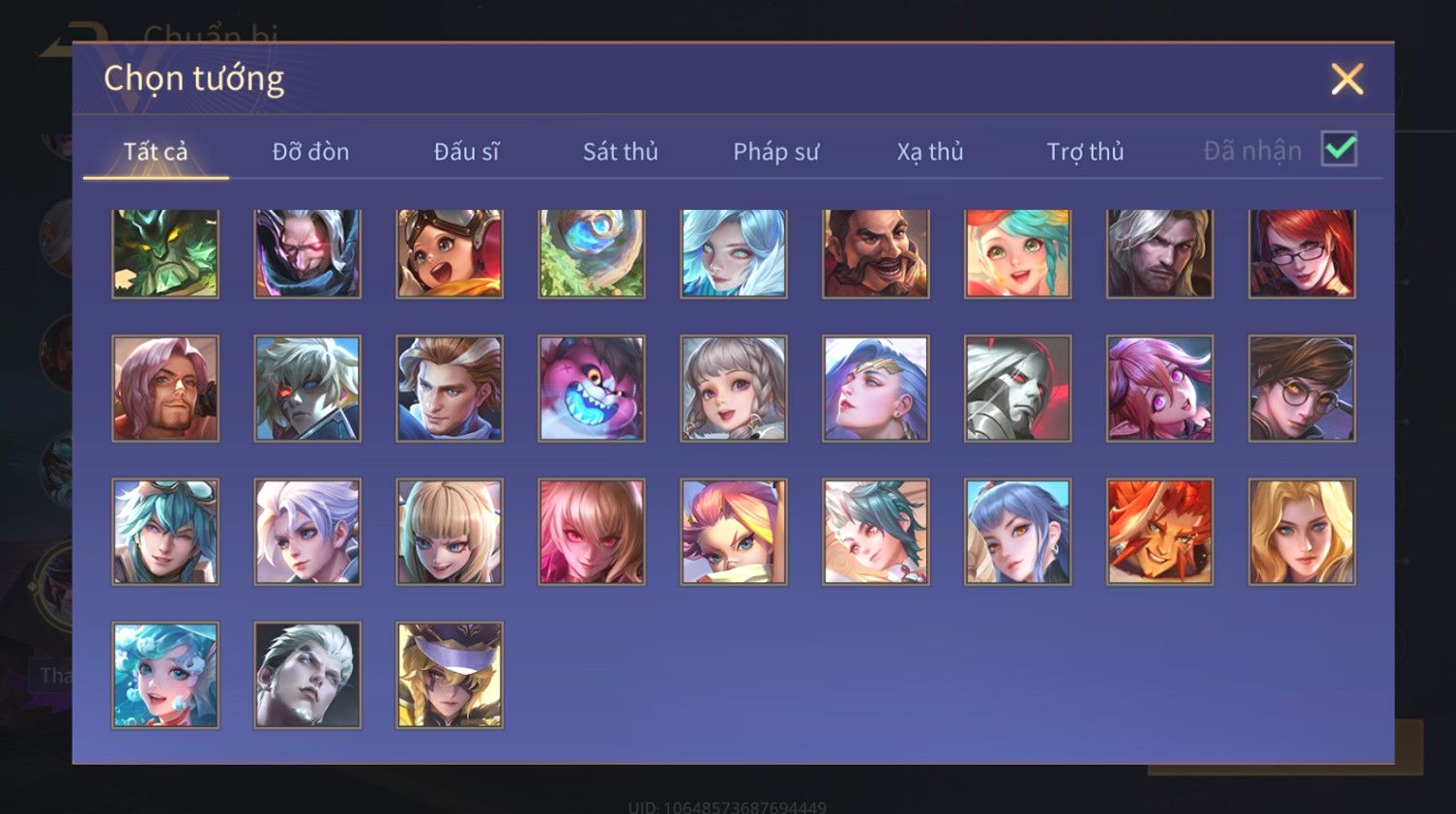This screenshot has height=814, width=1456.
Task: Show the Pháp sư hero category
Action: (x=775, y=152)
